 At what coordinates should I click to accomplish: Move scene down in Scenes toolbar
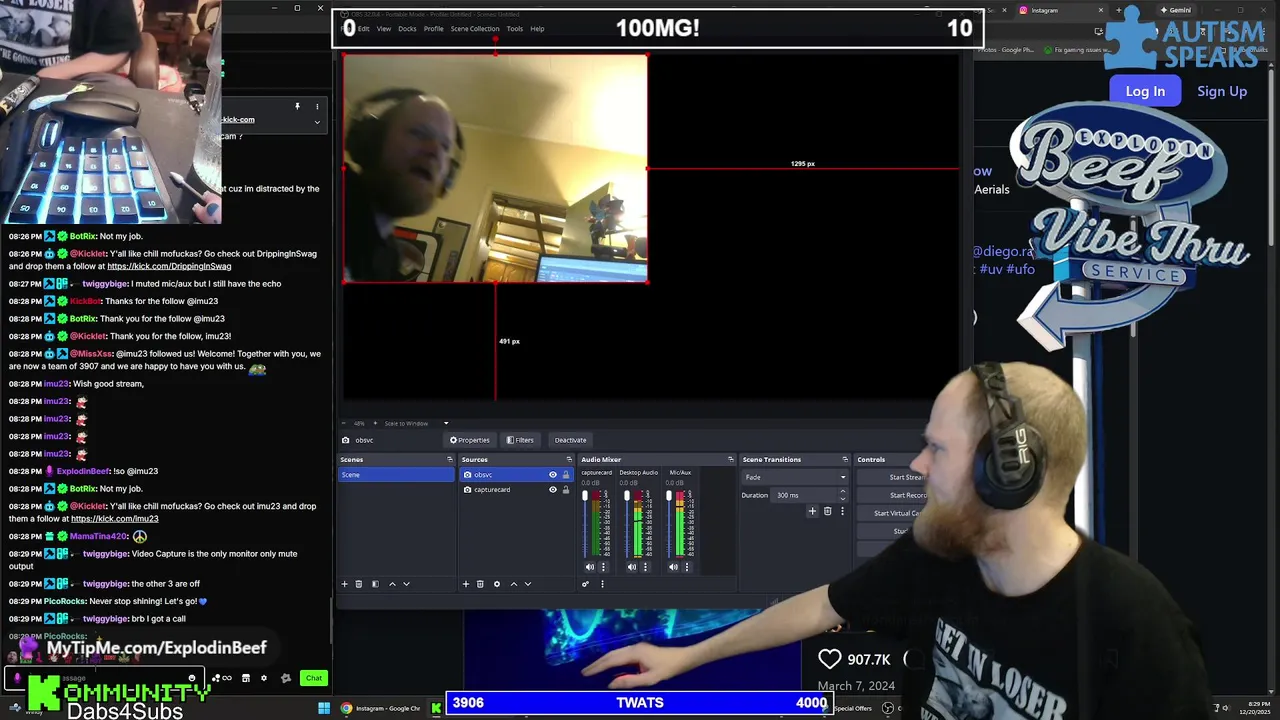[x=406, y=584]
